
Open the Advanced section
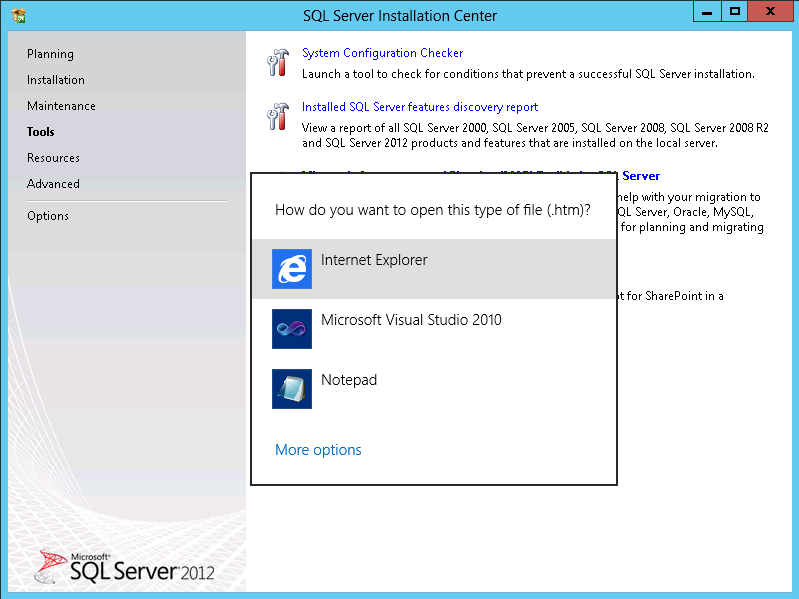tap(54, 184)
